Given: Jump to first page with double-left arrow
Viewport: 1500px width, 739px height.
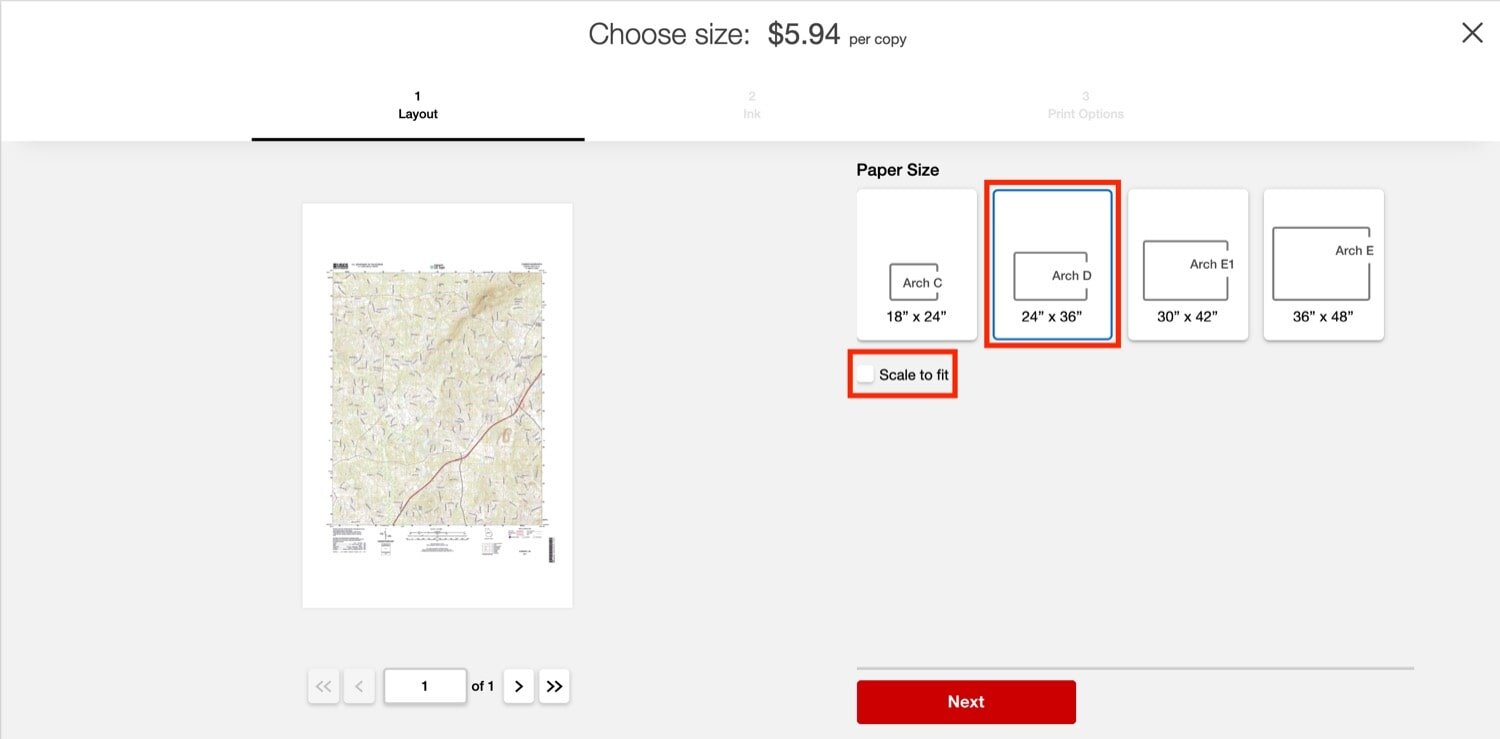Looking at the screenshot, I should (323, 686).
